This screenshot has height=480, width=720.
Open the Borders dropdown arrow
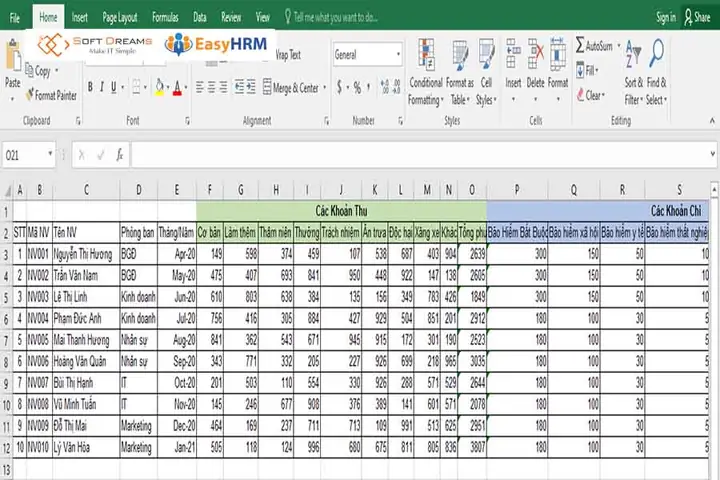coord(146,87)
